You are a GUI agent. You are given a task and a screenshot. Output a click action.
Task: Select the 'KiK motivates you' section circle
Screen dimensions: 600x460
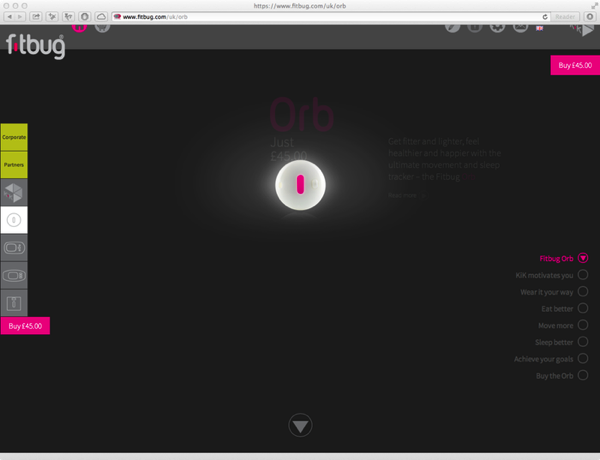(583, 275)
